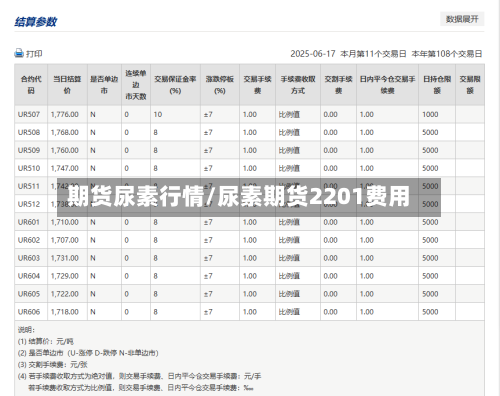Viewport: 500px width, 396px height.
Task: Select the text 本年第108个交易日
Action: tap(447, 54)
